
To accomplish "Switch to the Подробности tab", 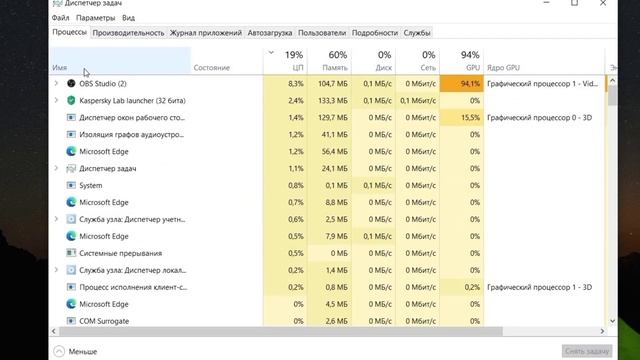I will (375, 33).
